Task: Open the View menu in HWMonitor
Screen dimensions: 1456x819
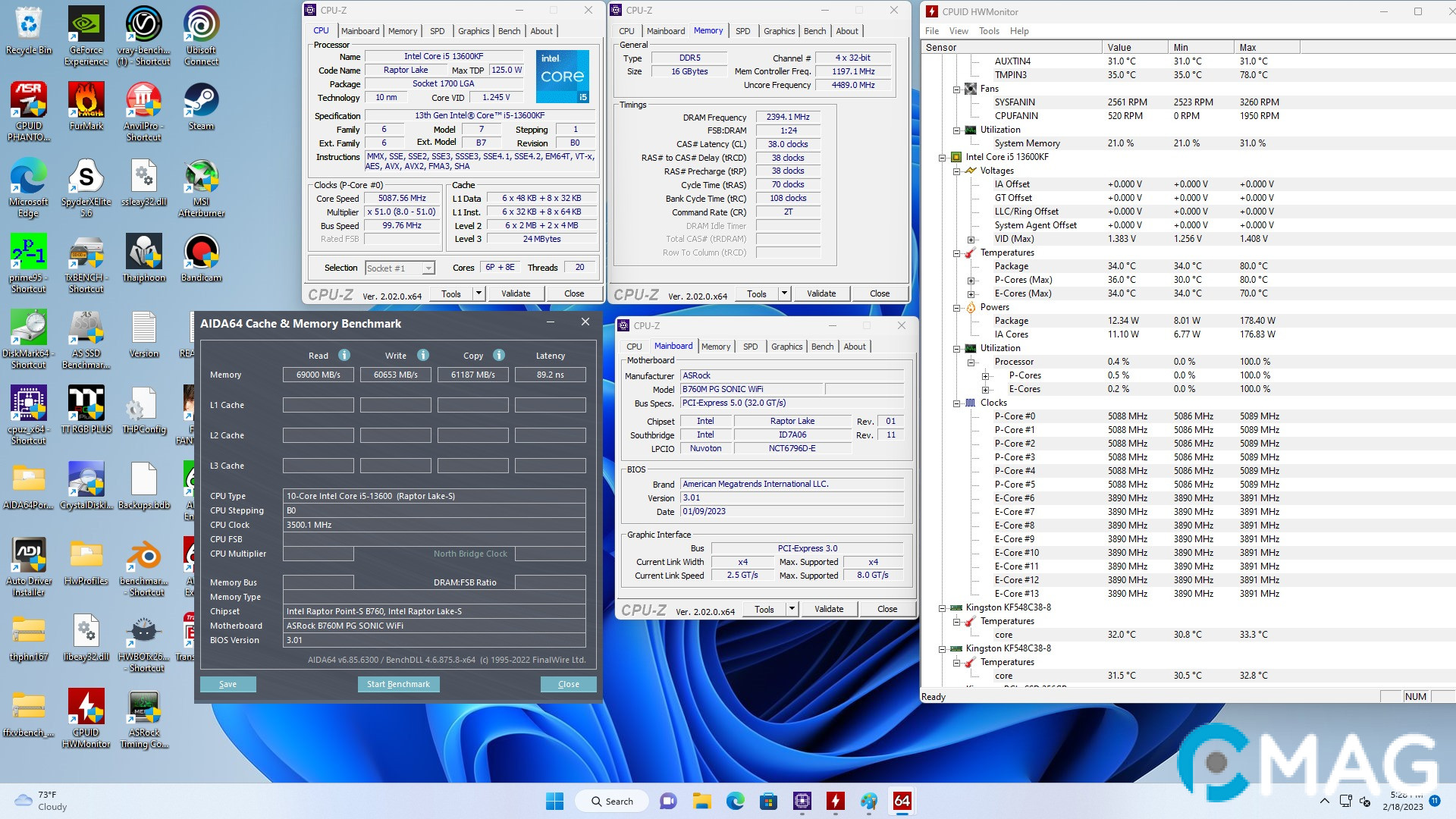Action: point(959,31)
